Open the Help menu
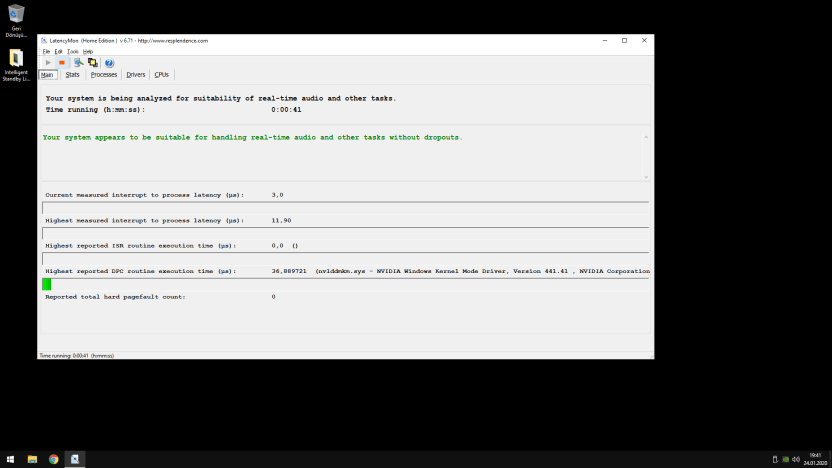Viewport: 832px width, 468px height. (88, 51)
